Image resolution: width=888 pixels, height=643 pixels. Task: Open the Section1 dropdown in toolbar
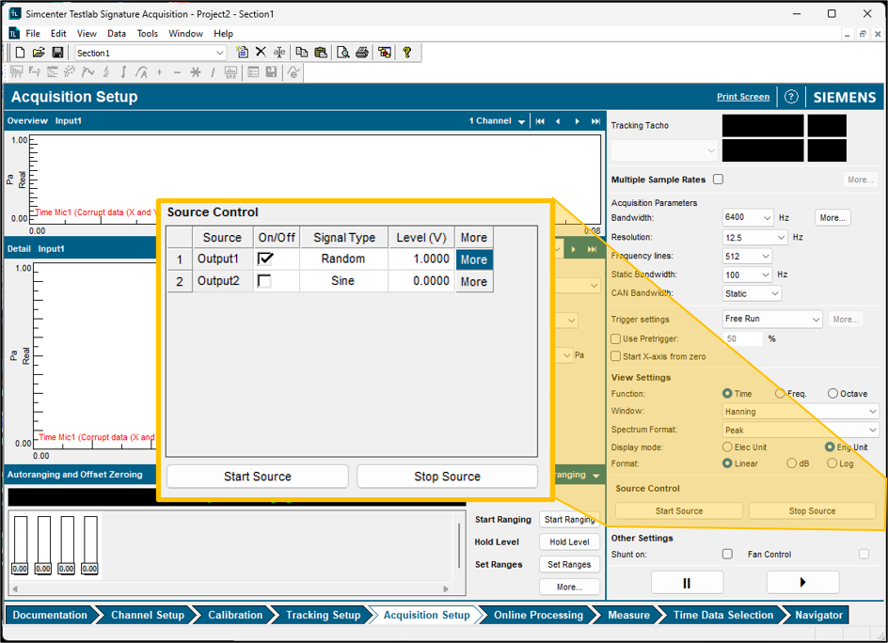220,52
